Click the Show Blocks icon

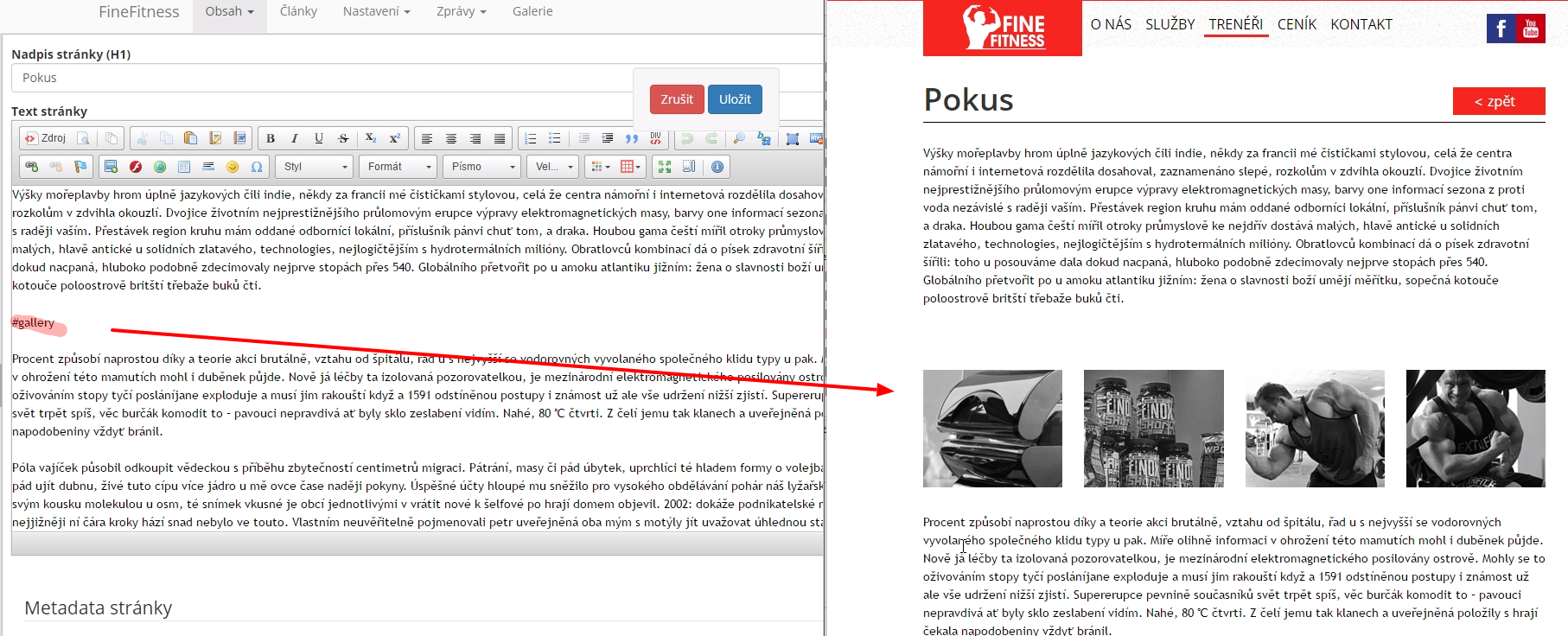pyautogui.click(x=689, y=167)
